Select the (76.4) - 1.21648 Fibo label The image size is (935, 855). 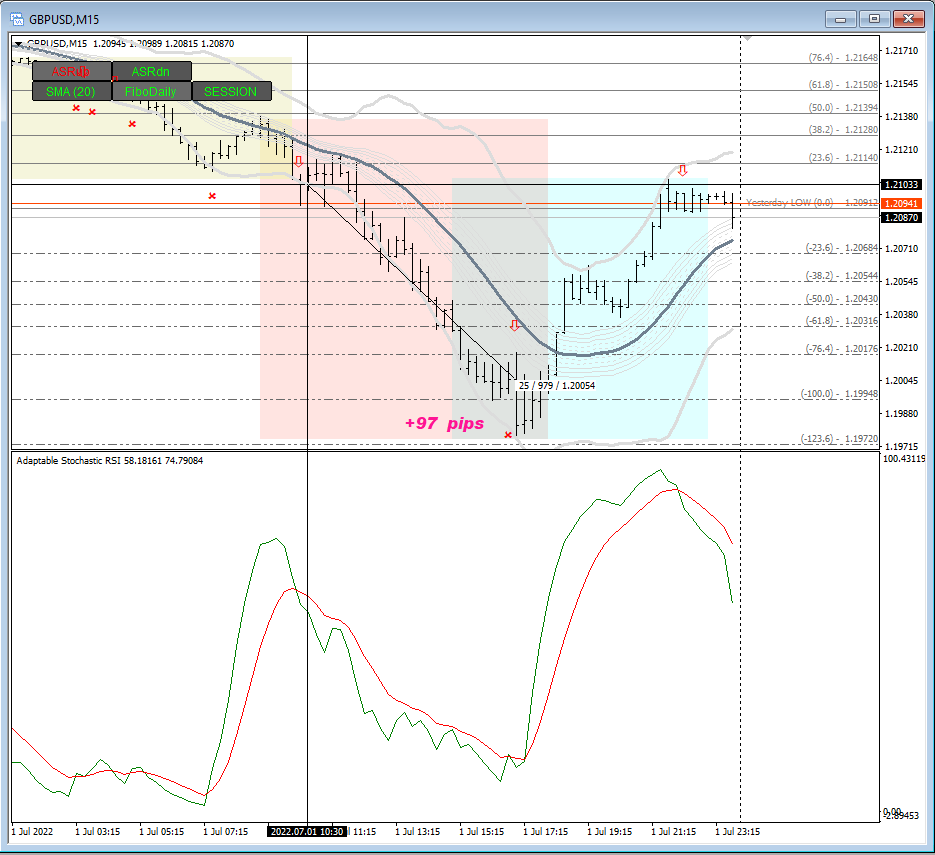[843, 57]
